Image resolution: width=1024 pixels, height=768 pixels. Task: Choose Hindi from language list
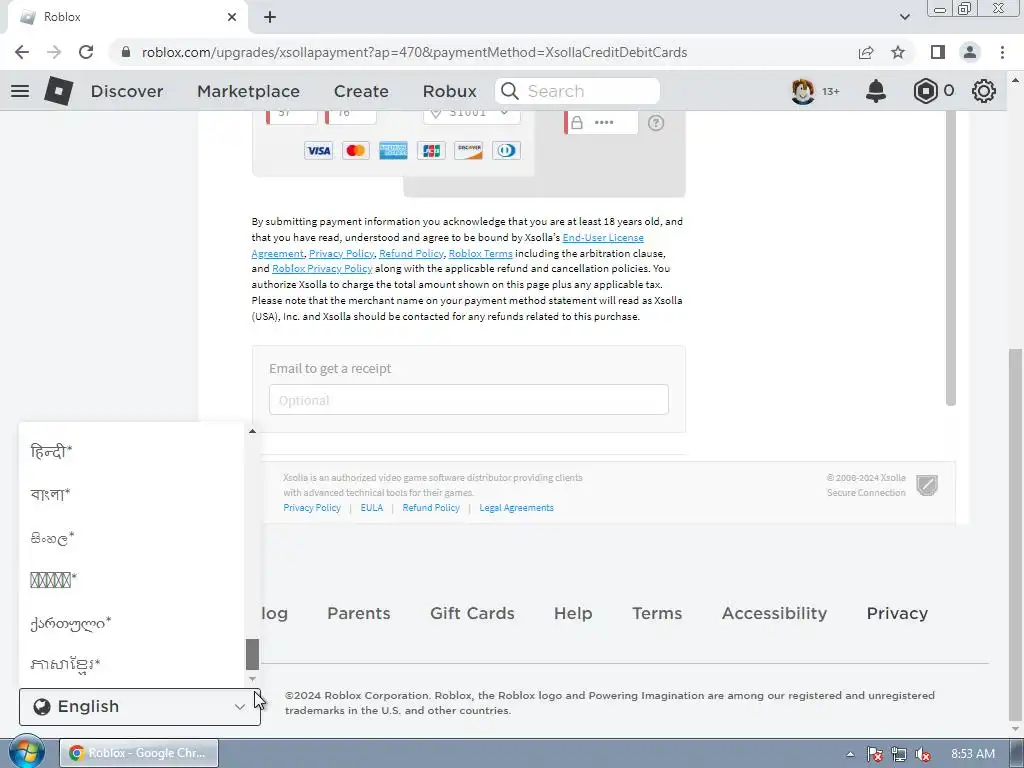(51, 451)
